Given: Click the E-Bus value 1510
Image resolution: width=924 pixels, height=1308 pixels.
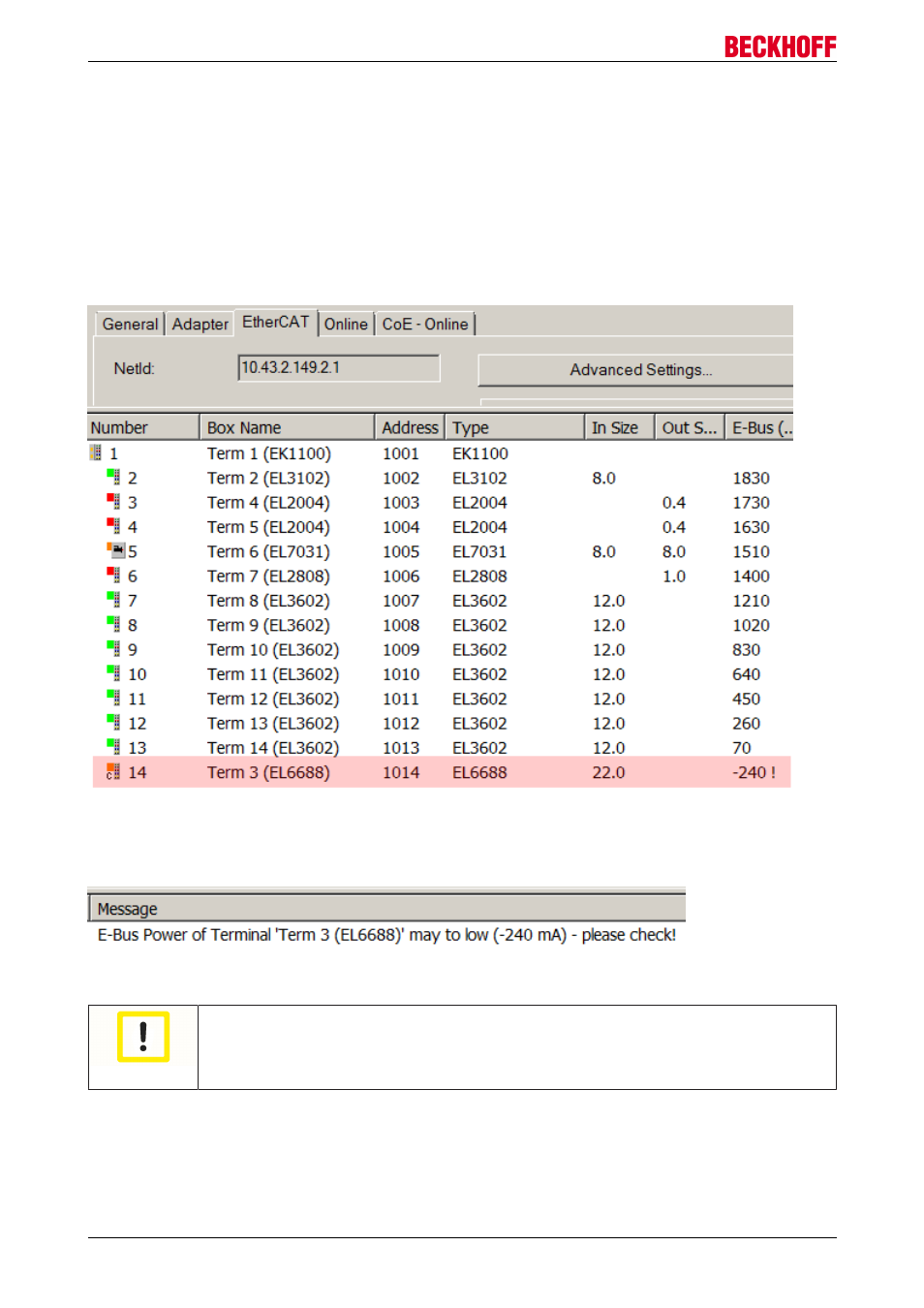Looking at the screenshot, I should pos(751,551).
